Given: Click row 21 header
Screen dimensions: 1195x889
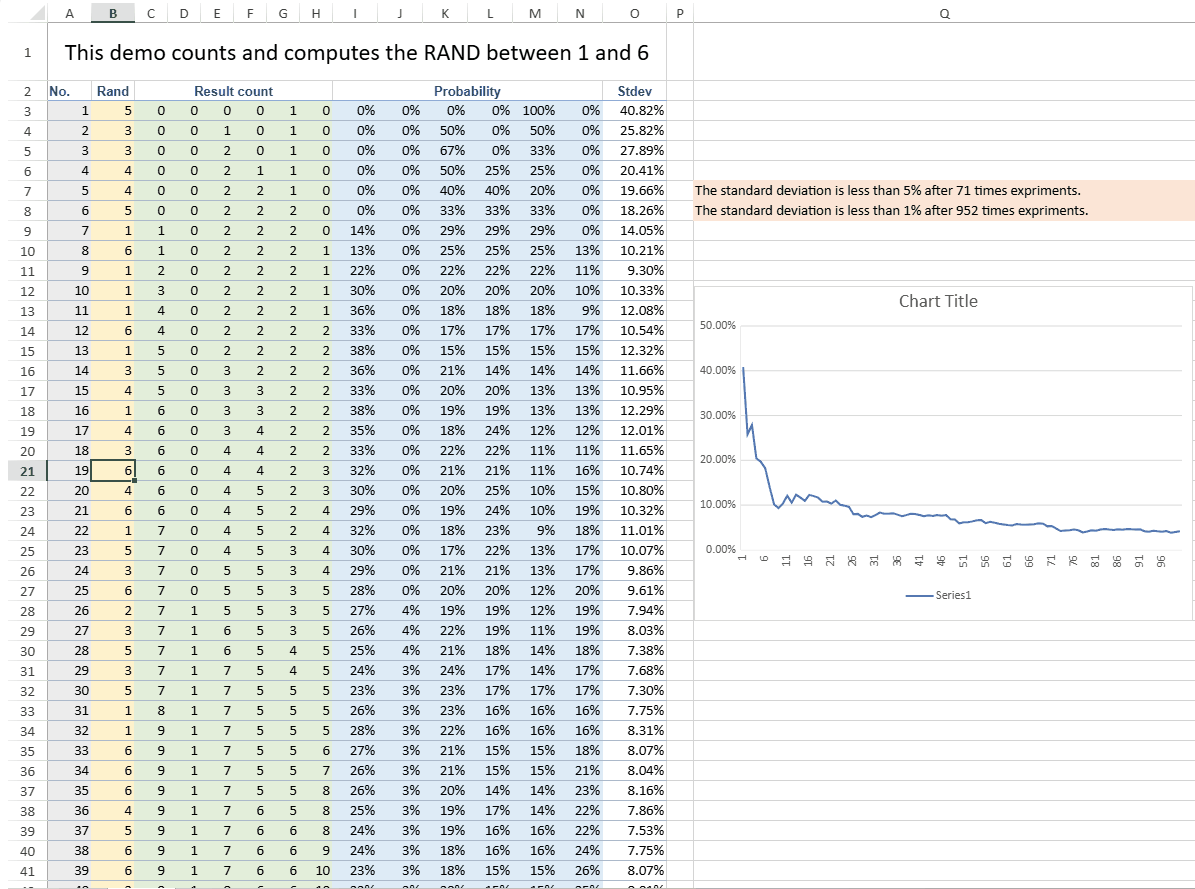Looking at the screenshot, I should [x=23, y=471].
